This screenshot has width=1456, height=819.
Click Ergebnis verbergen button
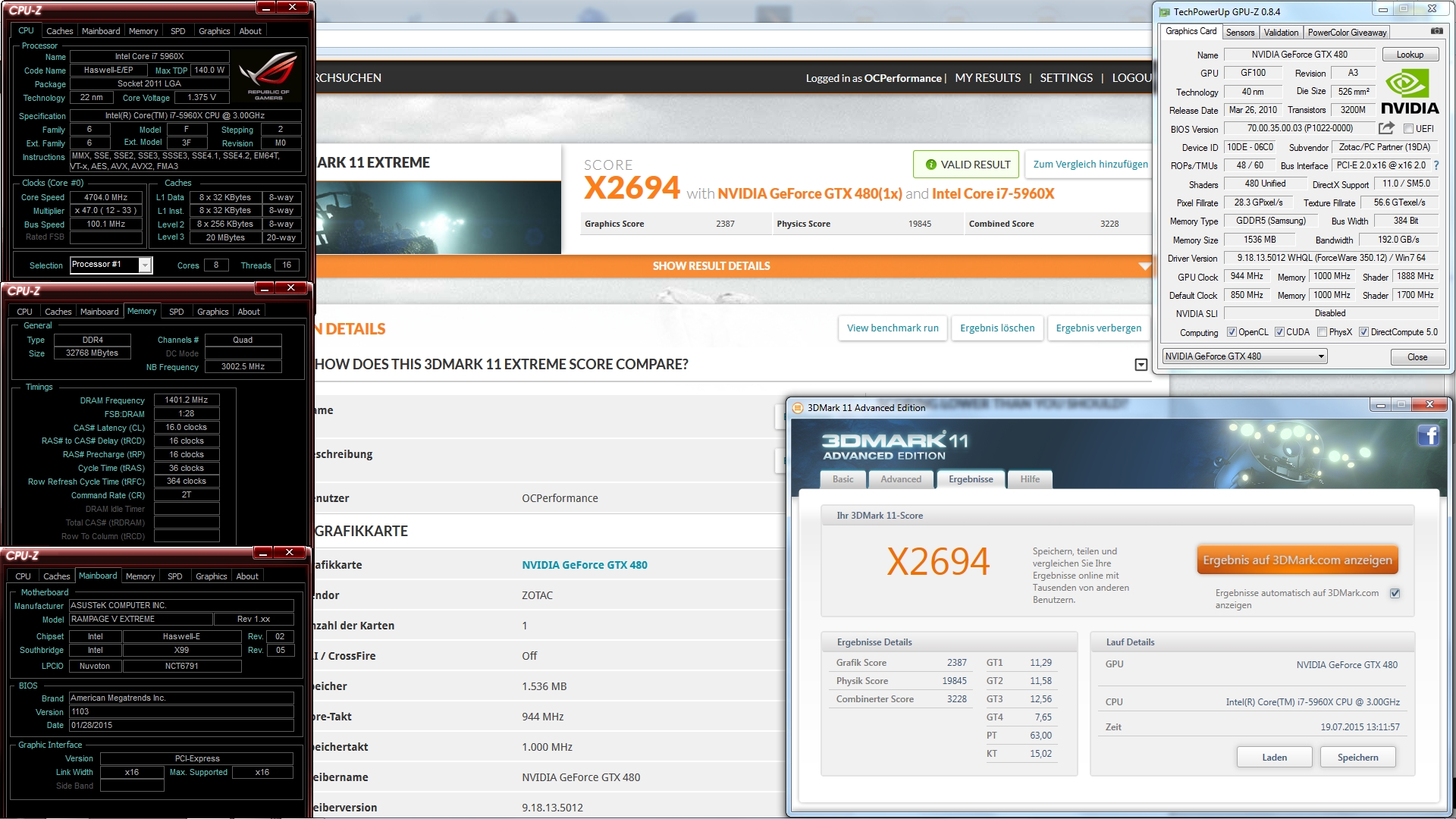tap(1098, 328)
